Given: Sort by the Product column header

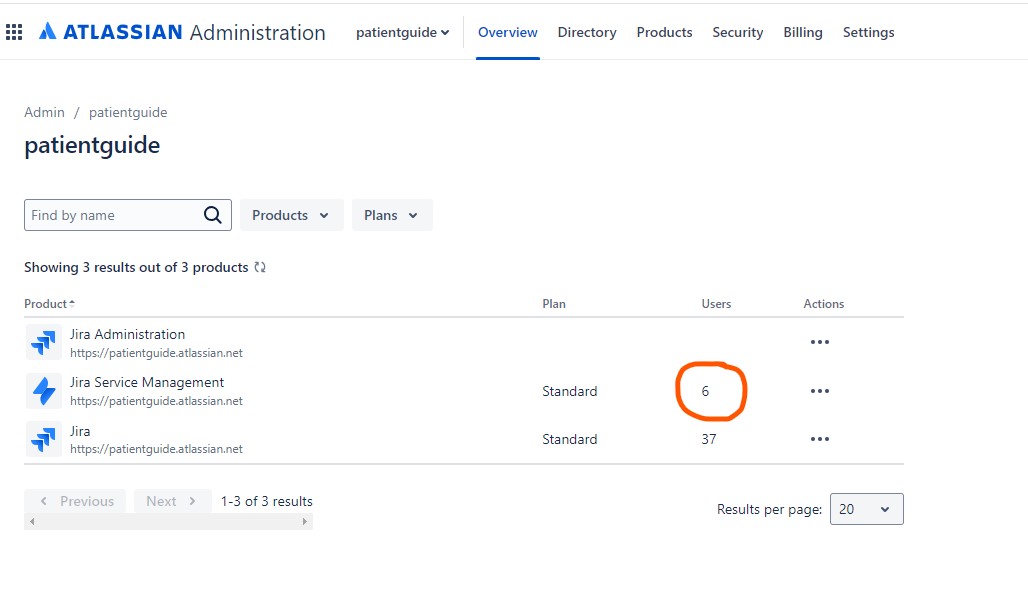Looking at the screenshot, I should tap(50, 304).
